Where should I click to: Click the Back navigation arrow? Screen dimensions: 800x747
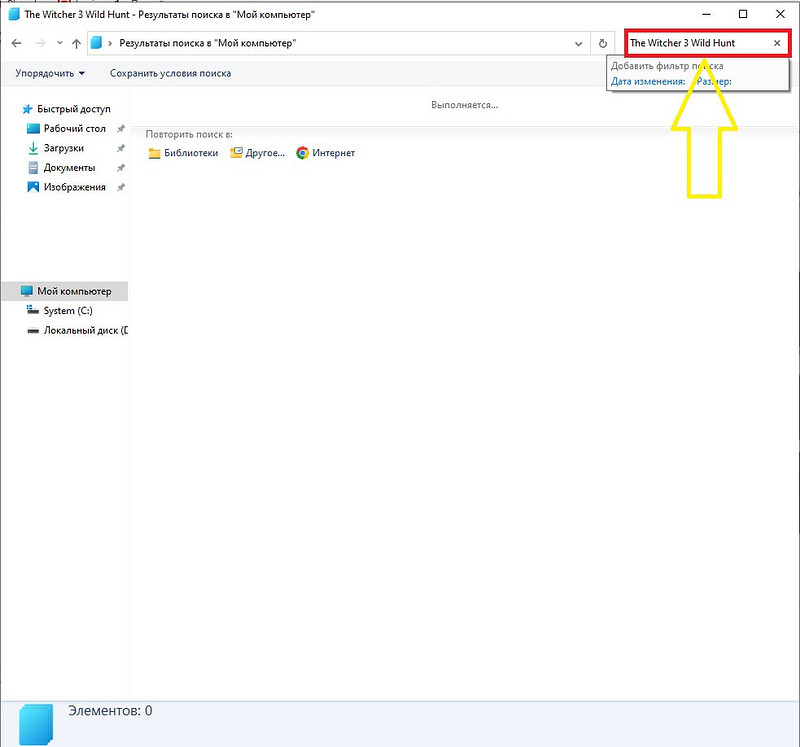click(16, 44)
